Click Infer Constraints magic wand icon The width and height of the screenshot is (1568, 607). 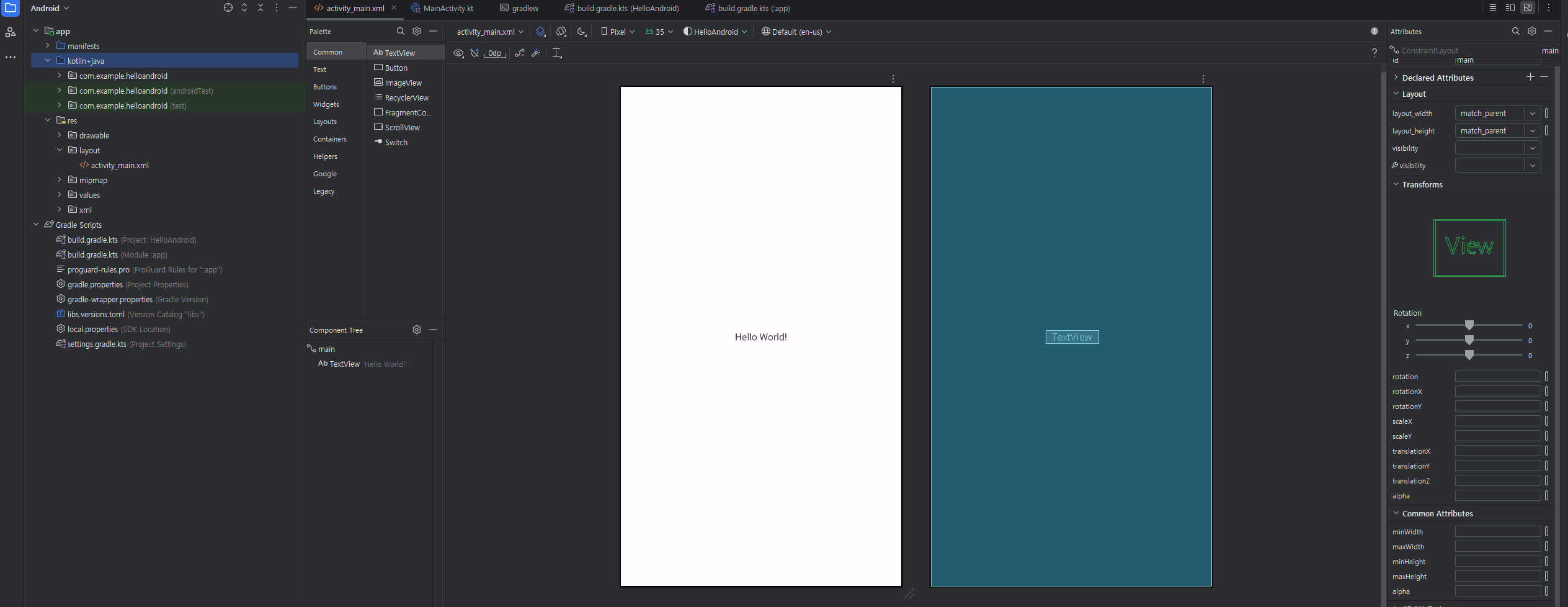point(536,53)
